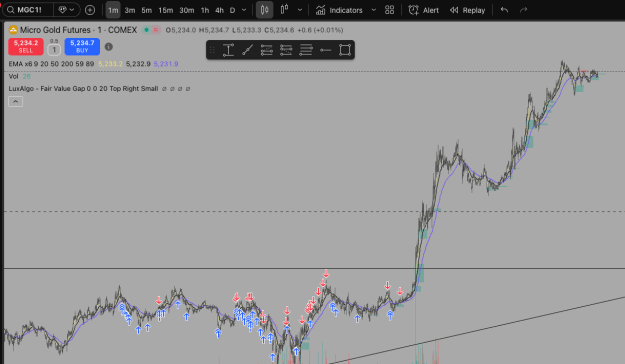The width and height of the screenshot is (625, 364).
Task: Click the L5,233.3 low price value
Action: tap(247, 30)
